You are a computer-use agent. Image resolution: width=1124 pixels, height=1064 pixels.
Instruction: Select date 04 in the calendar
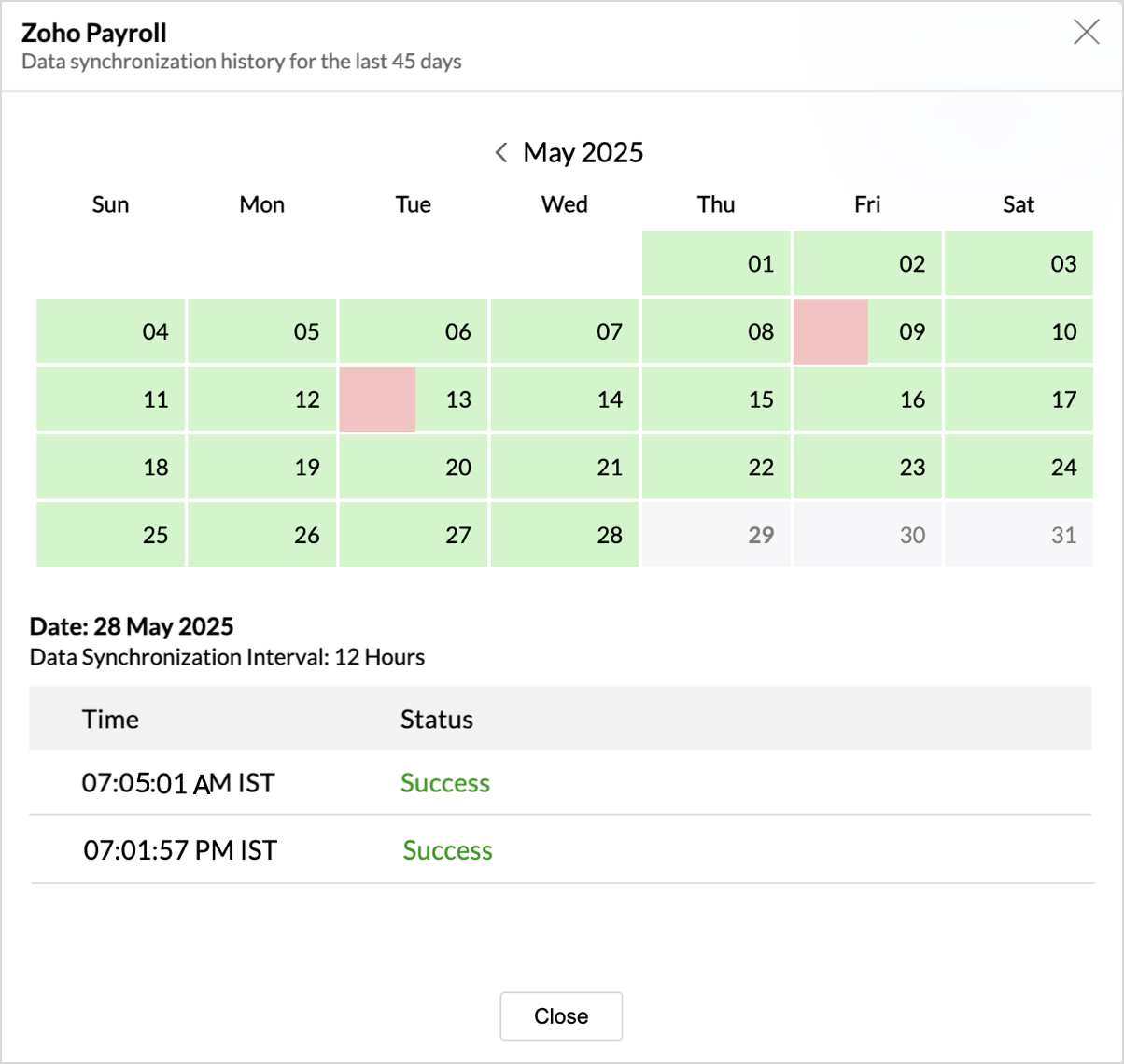[x=111, y=331]
